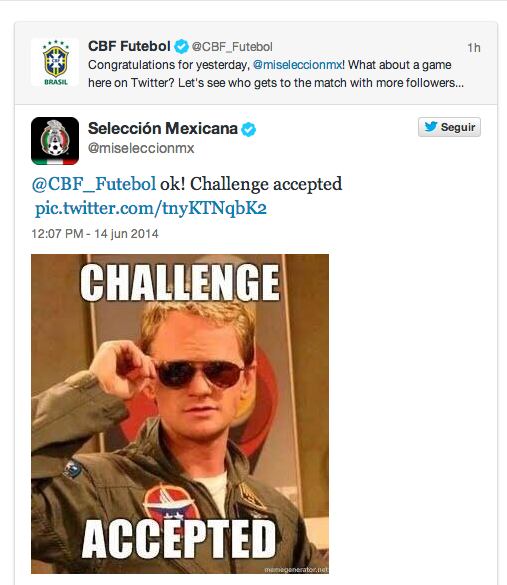
Task: Open the @miseleccionmx mention in the CBF tweet
Action: (298, 65)
